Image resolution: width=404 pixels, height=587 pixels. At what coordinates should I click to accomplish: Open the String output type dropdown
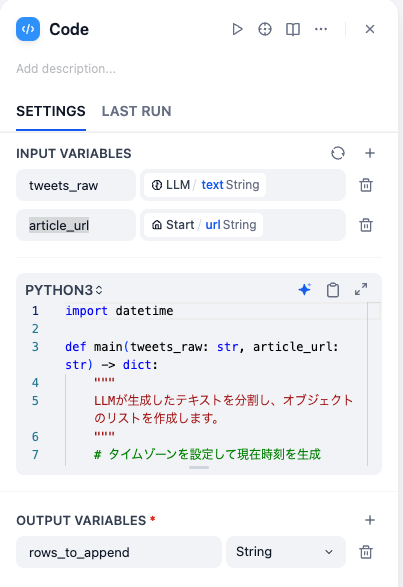click(286, 552)
